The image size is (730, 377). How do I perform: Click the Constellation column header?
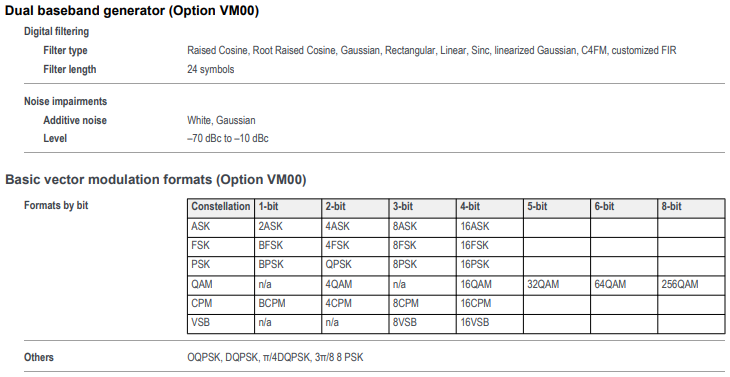coord(221,207)
